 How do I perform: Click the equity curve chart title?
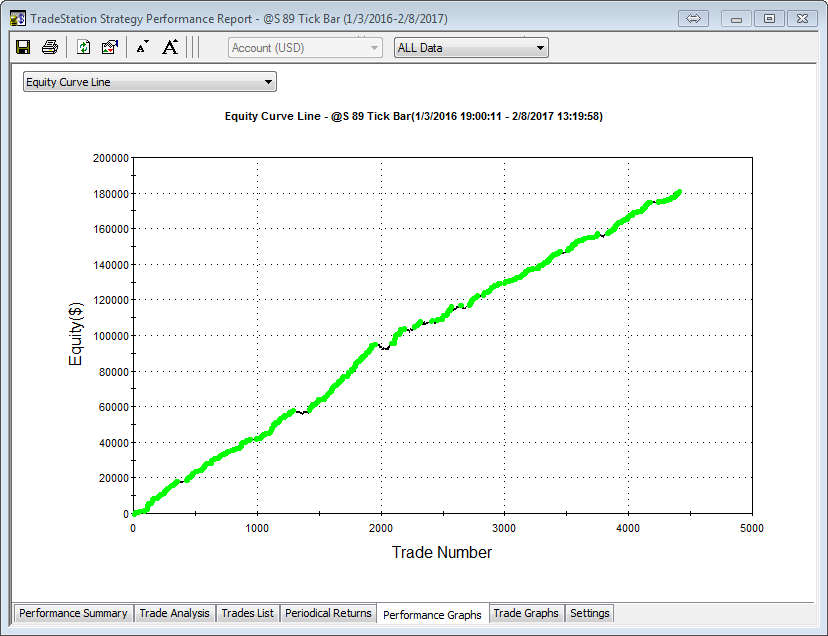pyautogui.click(x=413, y=116)
